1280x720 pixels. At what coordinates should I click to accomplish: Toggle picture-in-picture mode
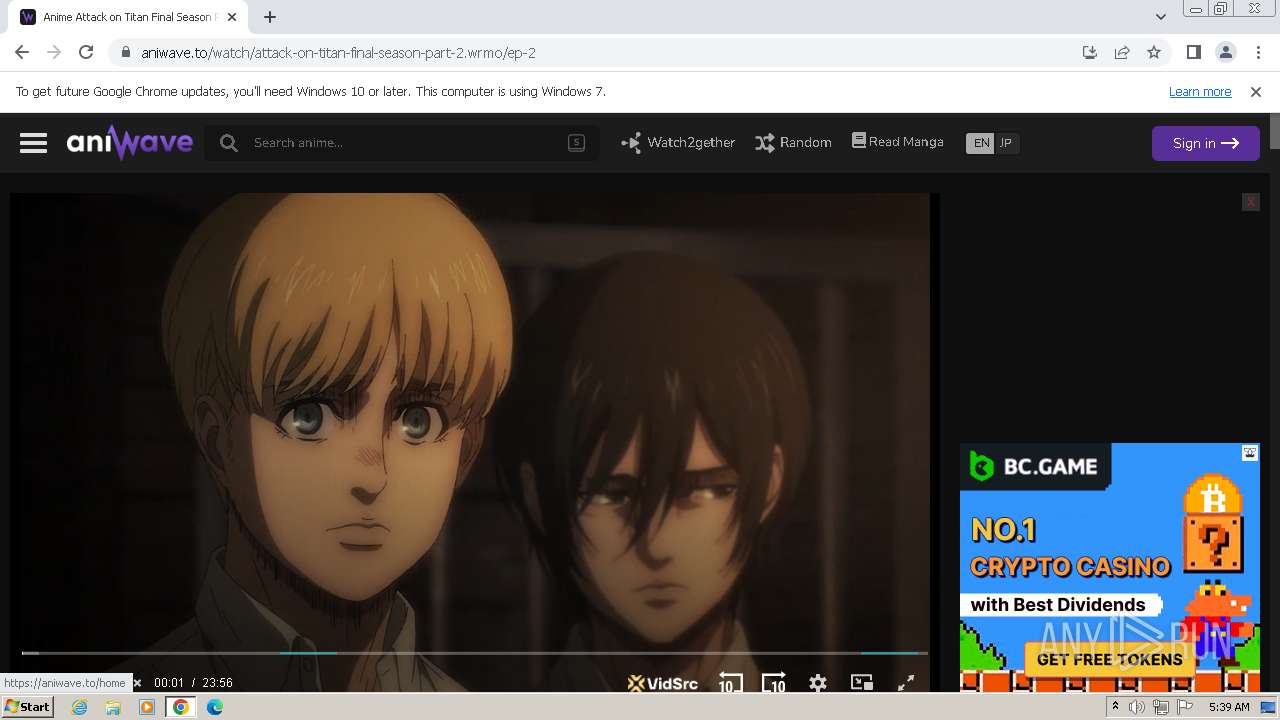(x=862, y=682)
